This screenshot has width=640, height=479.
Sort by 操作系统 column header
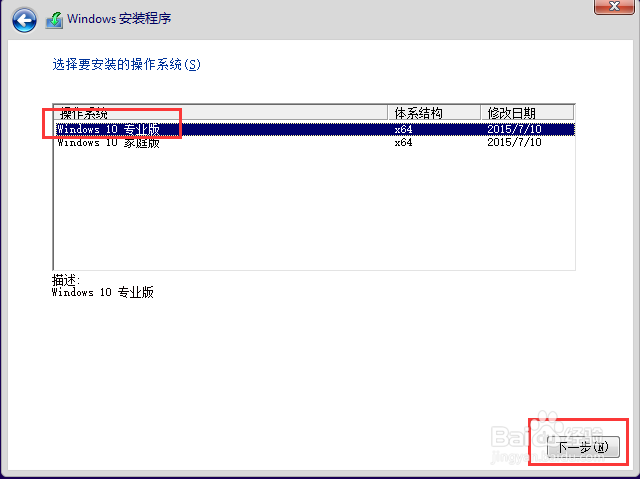click(x=221, y=113)
